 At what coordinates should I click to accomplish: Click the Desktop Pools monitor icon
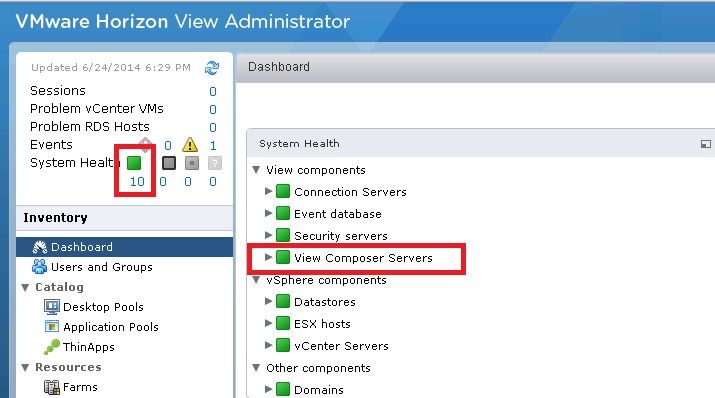click(x=52, y=307)
